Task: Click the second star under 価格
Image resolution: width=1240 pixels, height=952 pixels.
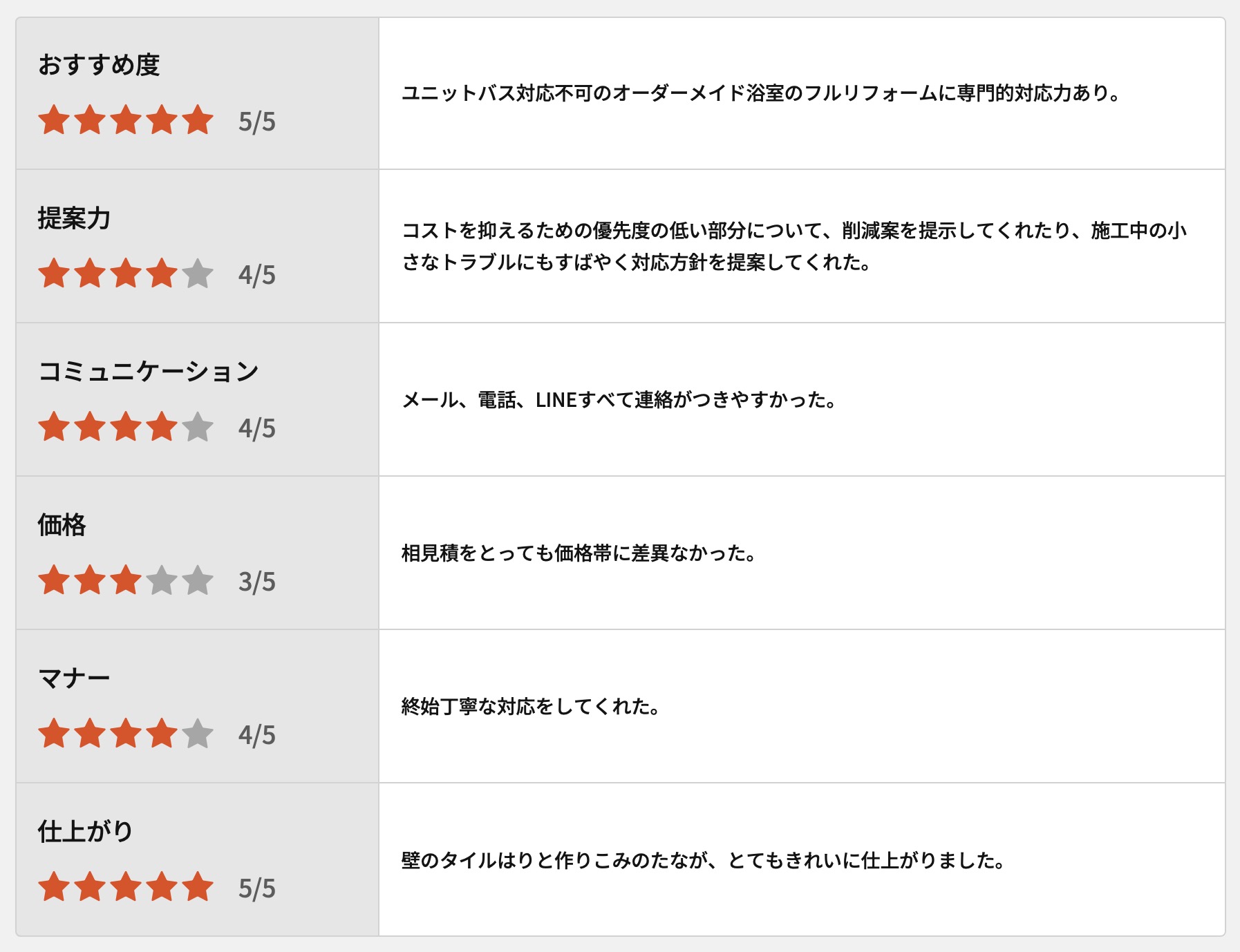Action: 90,580
